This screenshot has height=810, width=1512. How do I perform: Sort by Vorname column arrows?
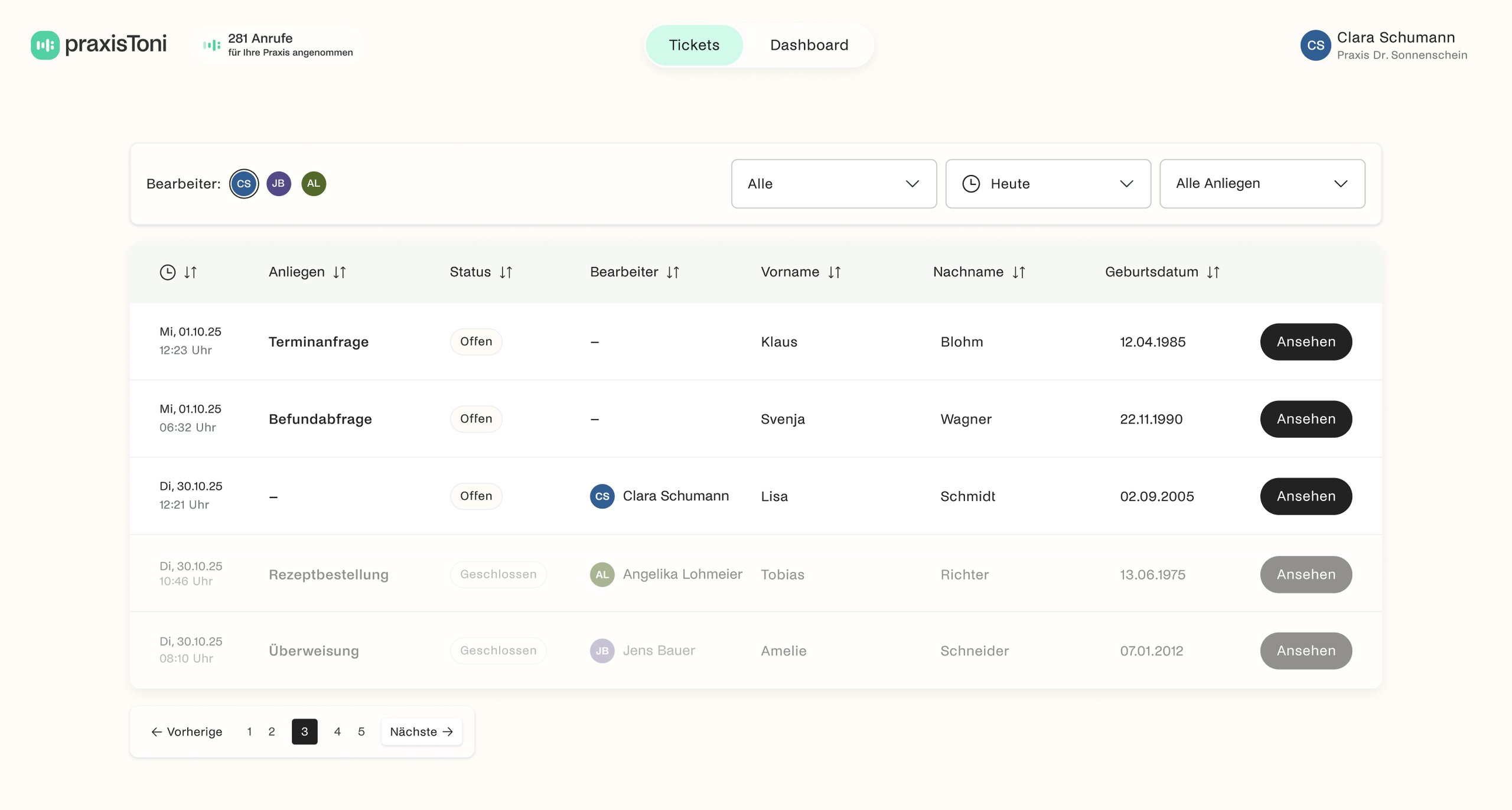click(834, 272)
